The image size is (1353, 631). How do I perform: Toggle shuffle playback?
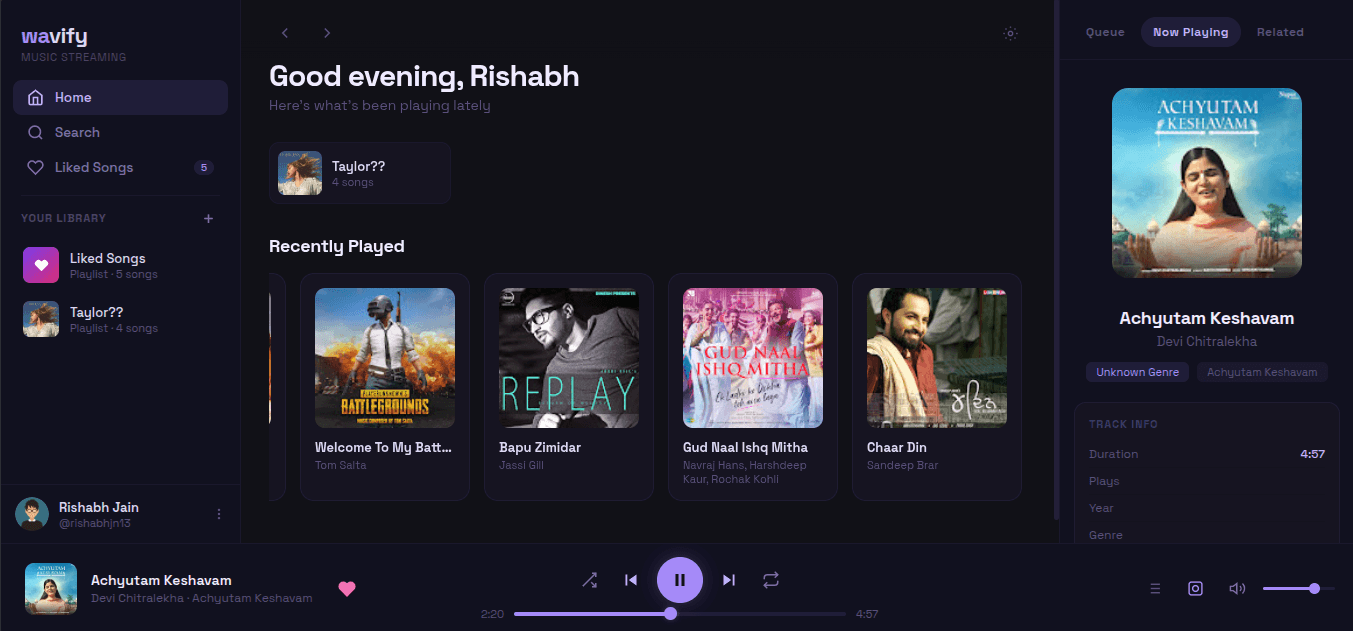click(x=589, y=580)
